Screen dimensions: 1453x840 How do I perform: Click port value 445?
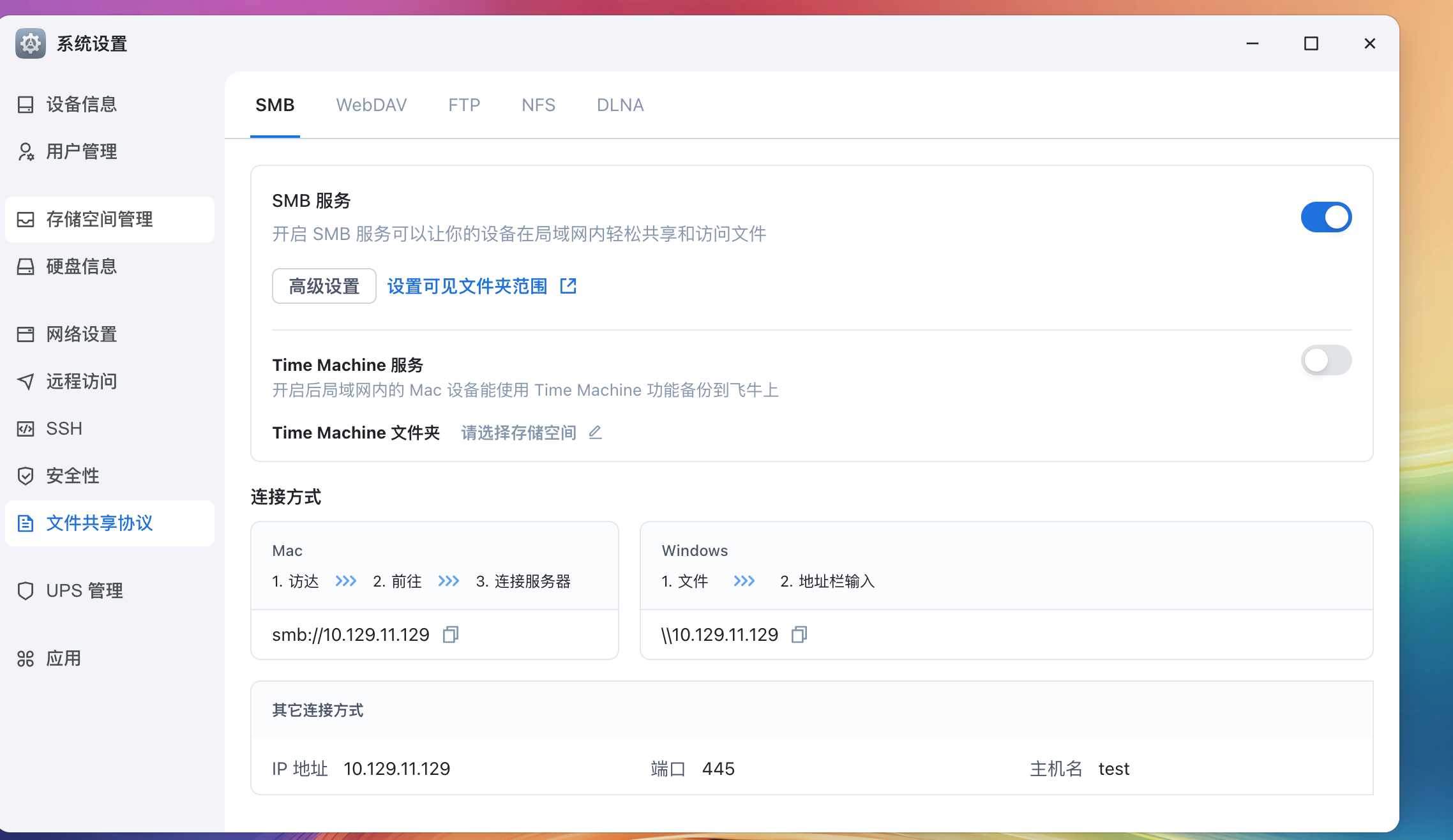[x=718, y=769]
